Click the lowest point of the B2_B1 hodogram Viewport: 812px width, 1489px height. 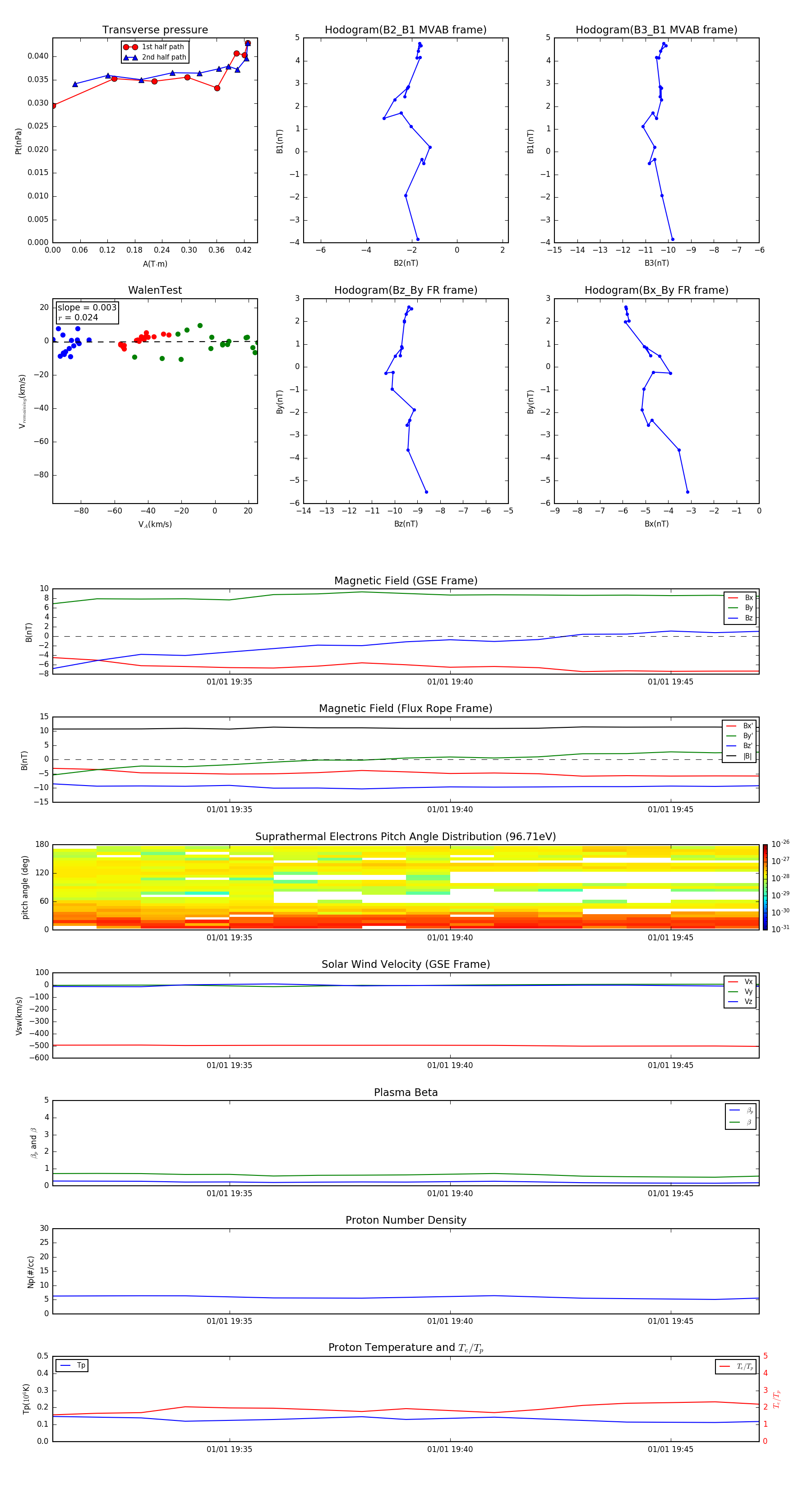click(x=418, y=239)
